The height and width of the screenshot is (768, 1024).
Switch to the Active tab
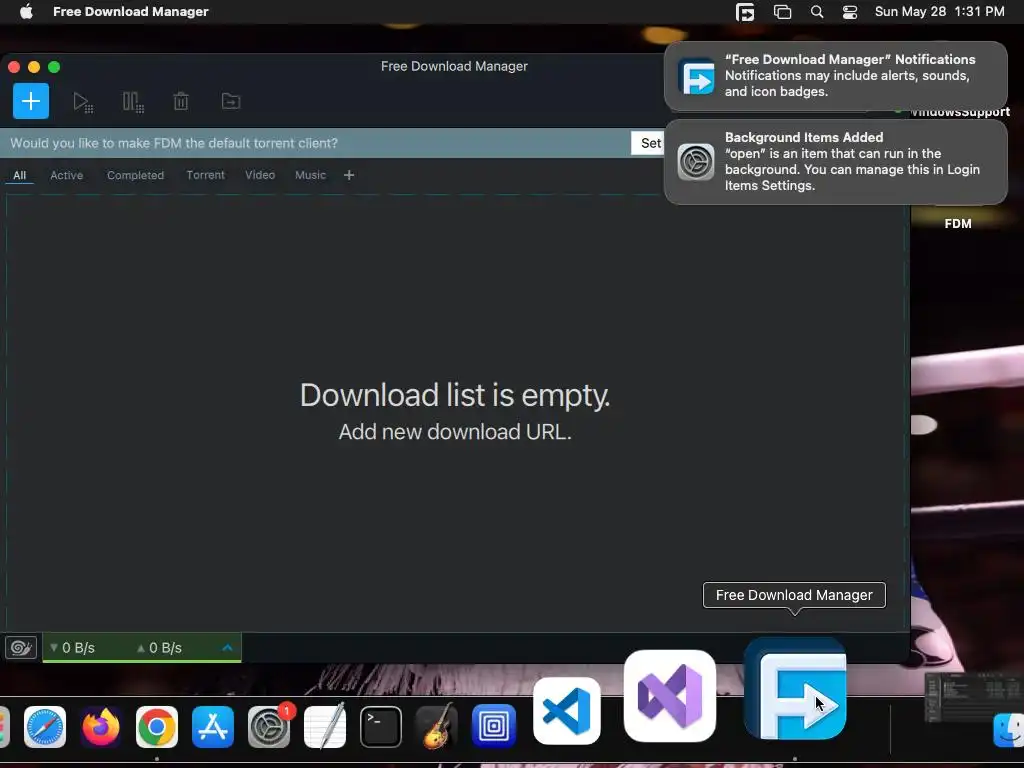[67, 175]
